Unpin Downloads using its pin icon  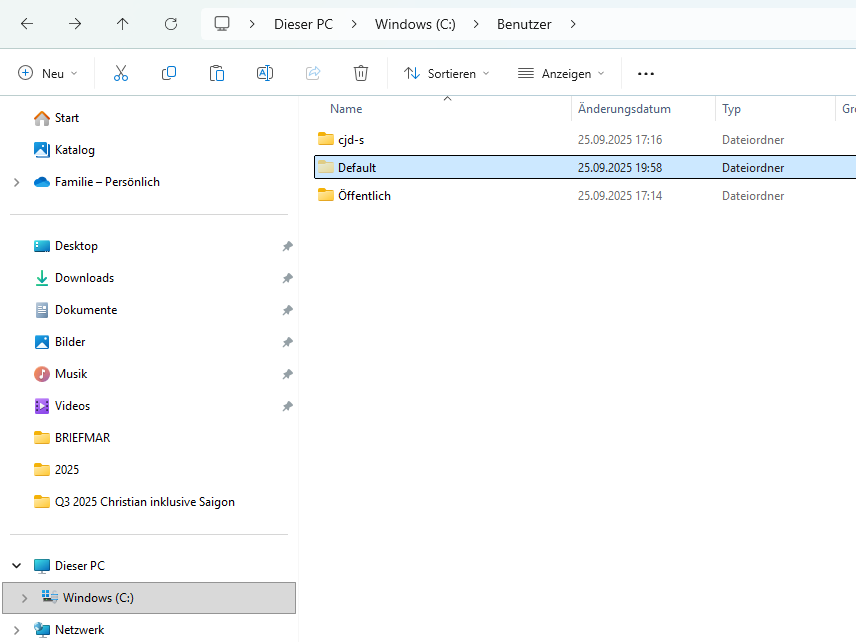click(x=287, y=278)
